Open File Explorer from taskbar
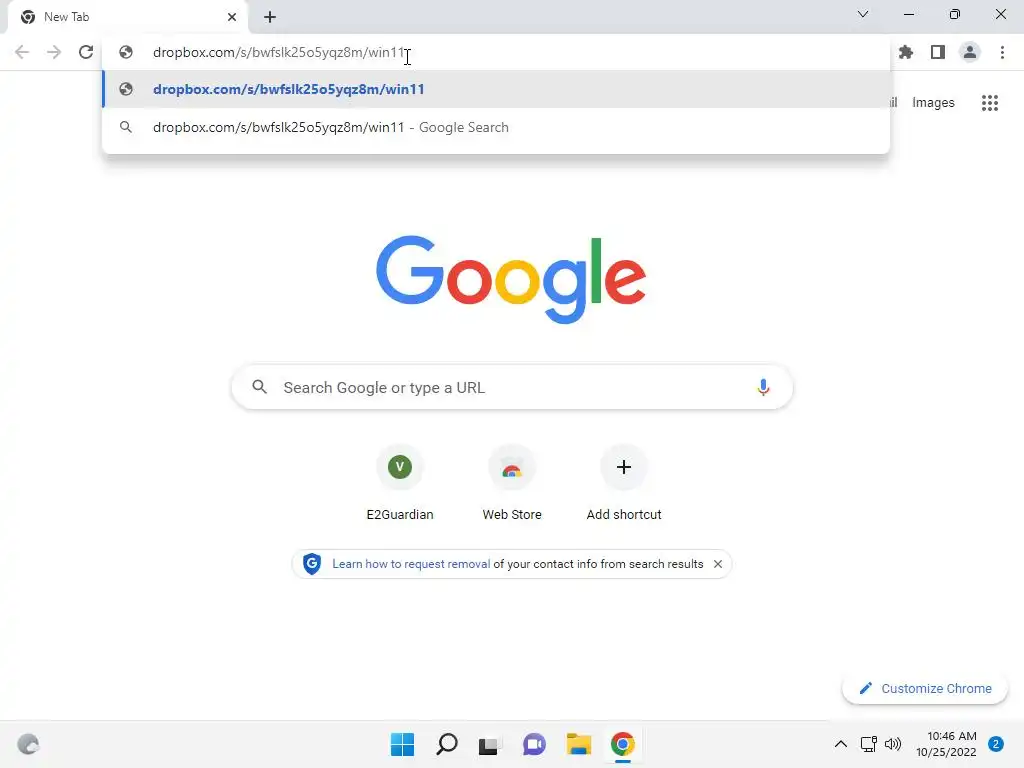 coord(579,744)
